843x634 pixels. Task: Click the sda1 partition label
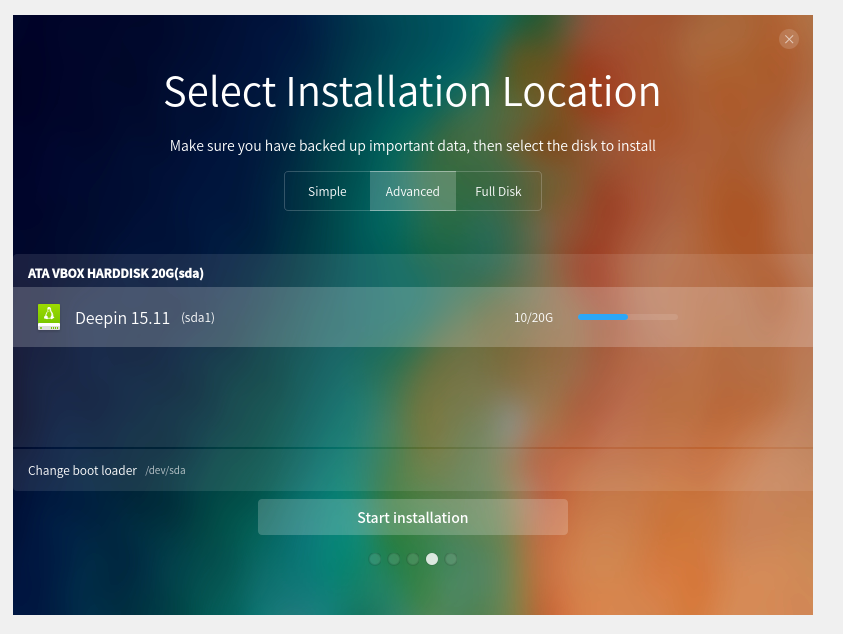198,318
